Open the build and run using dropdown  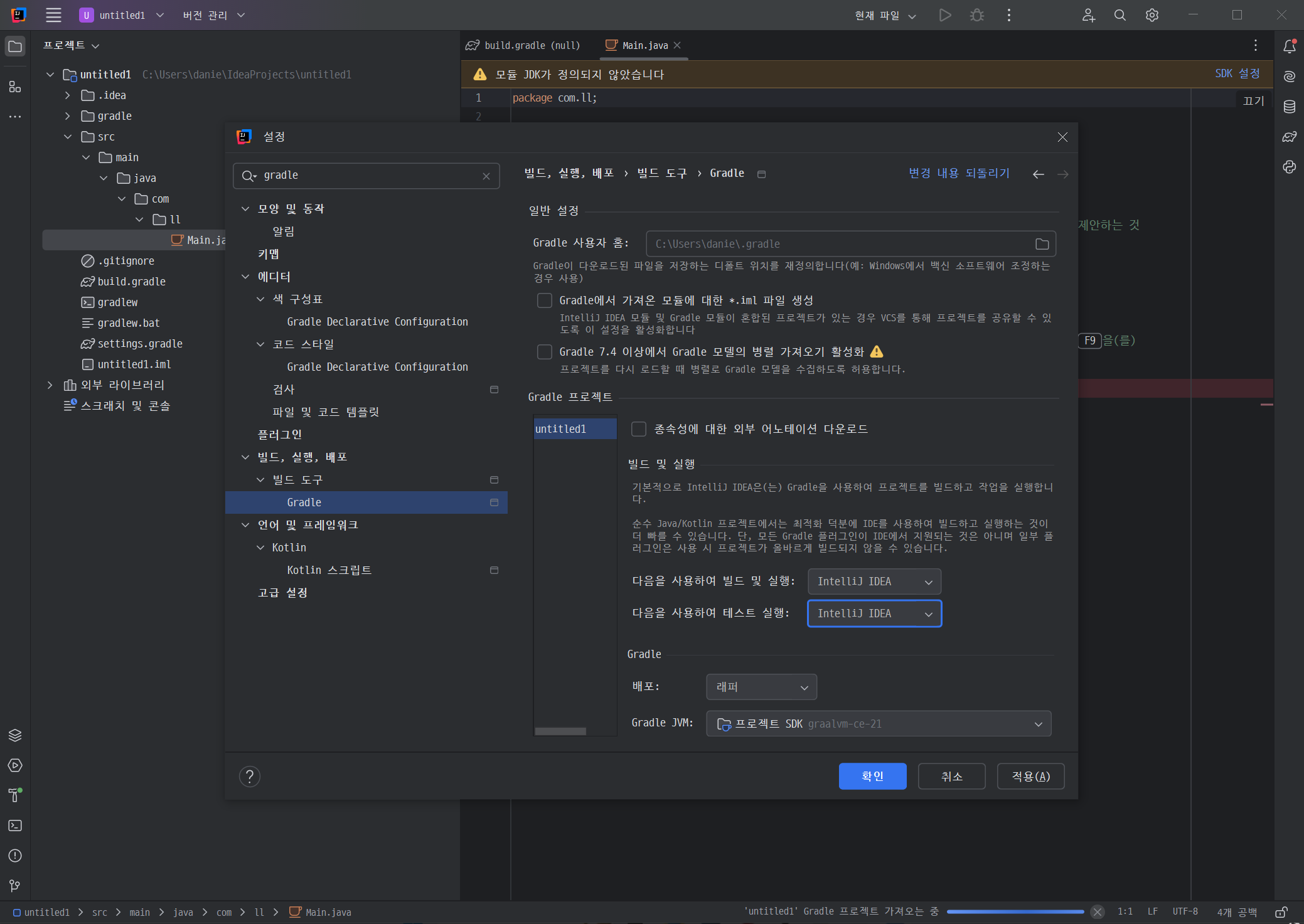click(874, 581)
